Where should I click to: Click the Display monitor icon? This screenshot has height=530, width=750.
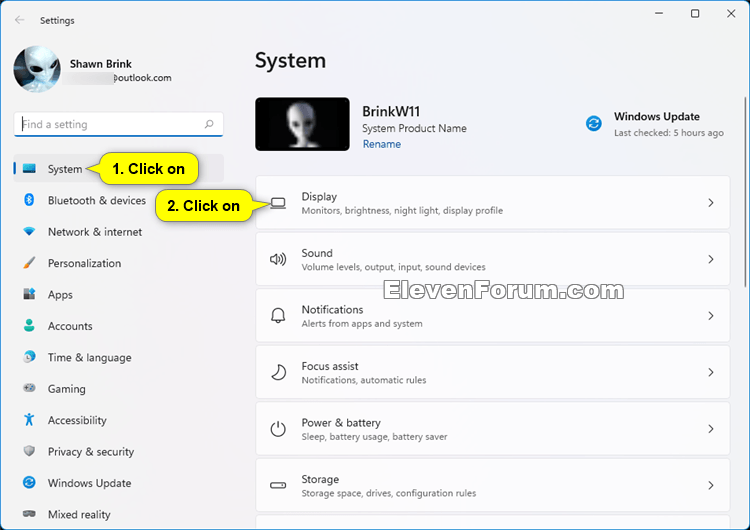(x=278, y=203)
